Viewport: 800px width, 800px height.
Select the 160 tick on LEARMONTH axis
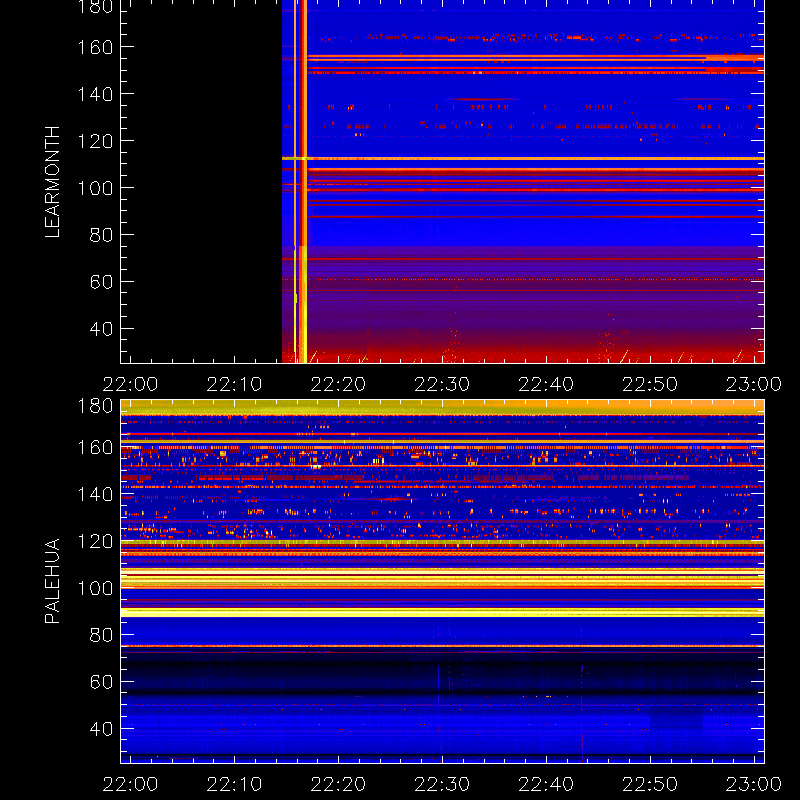(x=95, y=47)
